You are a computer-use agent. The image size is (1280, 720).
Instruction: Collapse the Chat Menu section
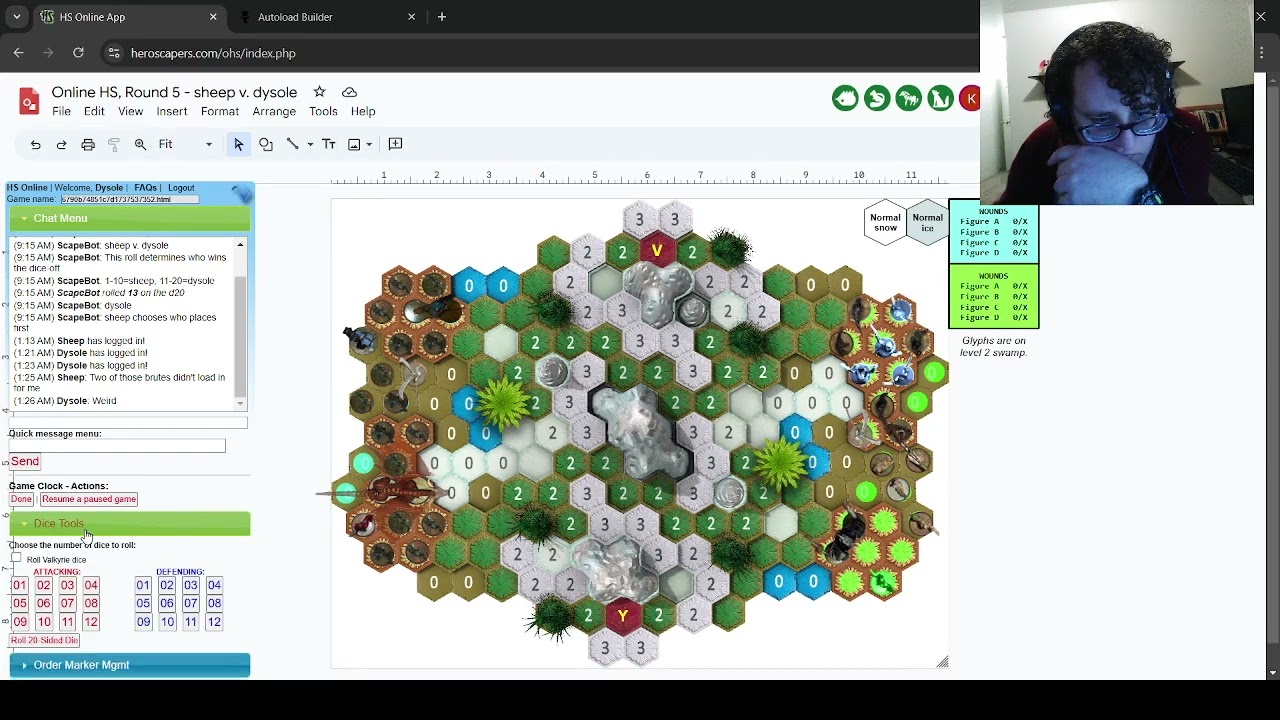(x=130, y=218)
